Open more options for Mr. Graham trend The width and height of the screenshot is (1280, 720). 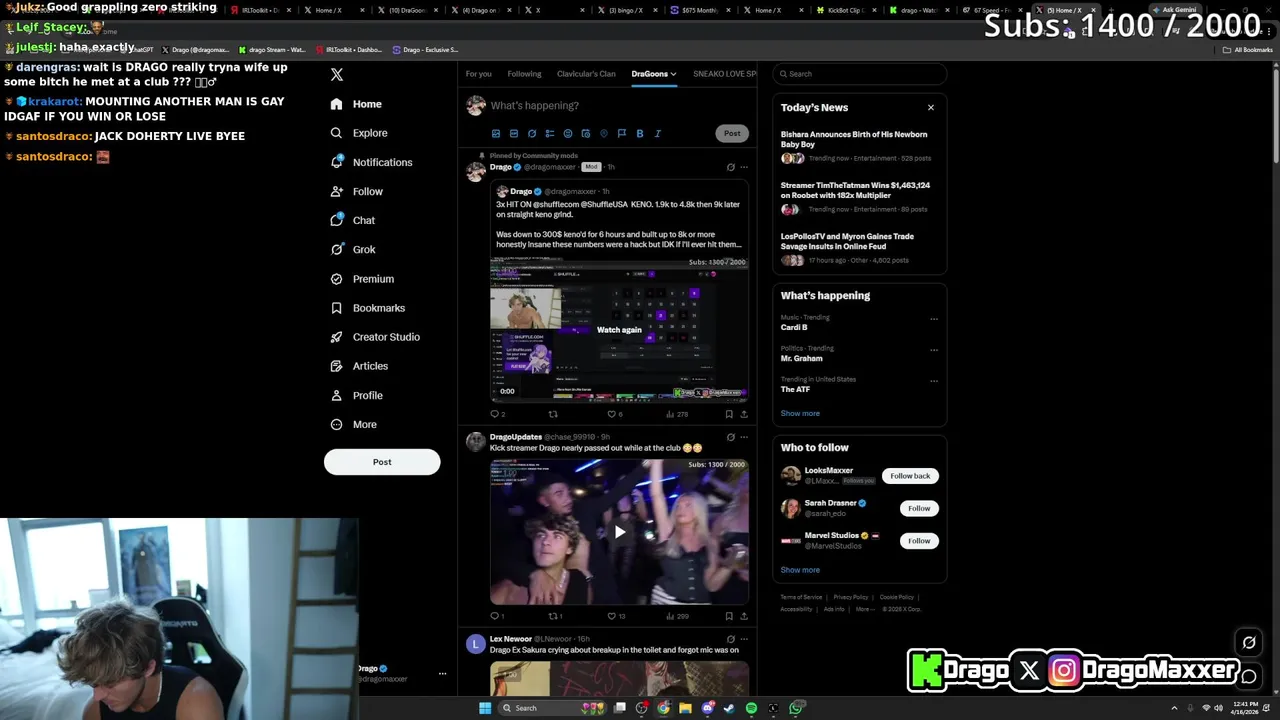point(934,350)
